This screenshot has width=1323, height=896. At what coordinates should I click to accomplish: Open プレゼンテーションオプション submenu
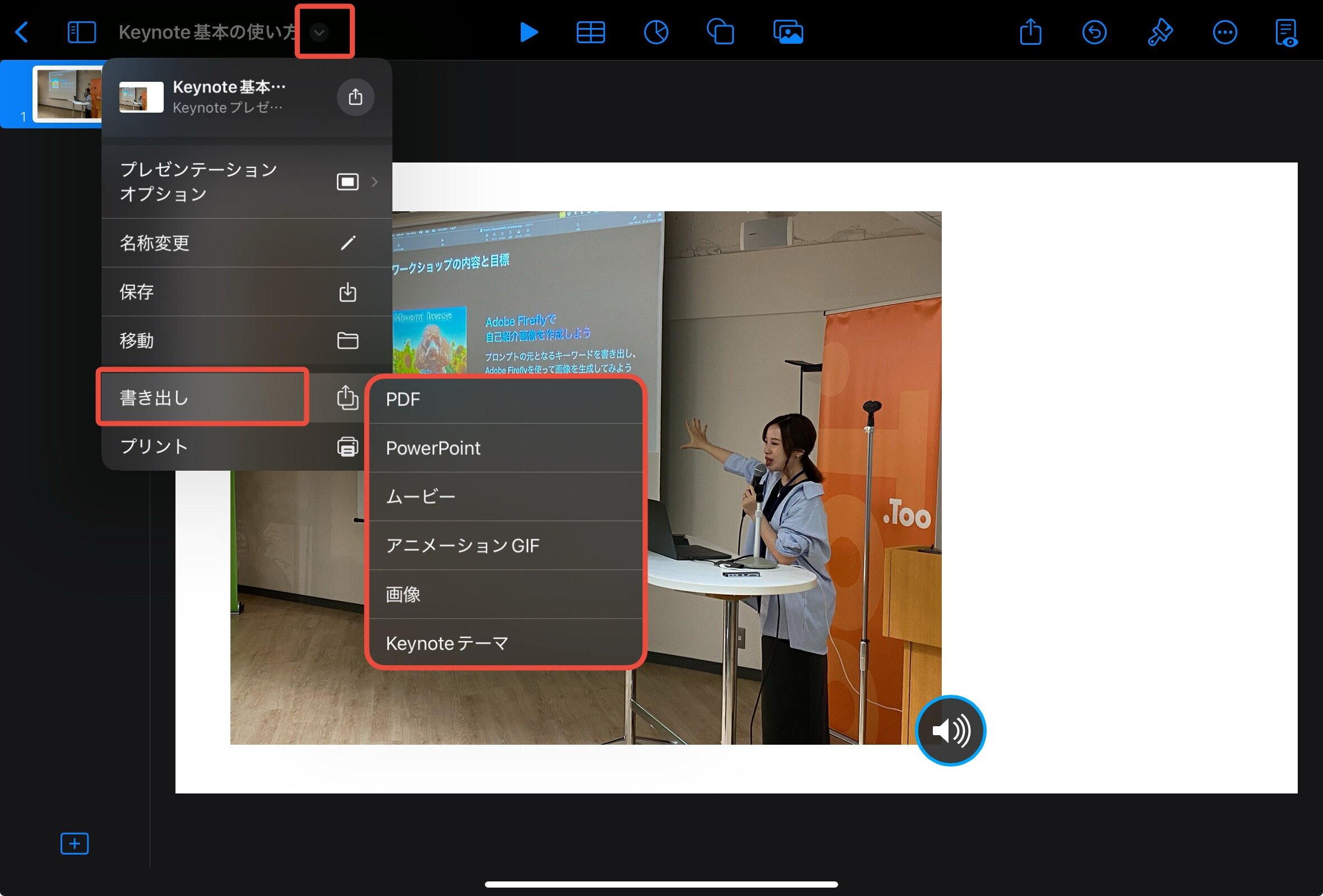[x=247, y=182]
